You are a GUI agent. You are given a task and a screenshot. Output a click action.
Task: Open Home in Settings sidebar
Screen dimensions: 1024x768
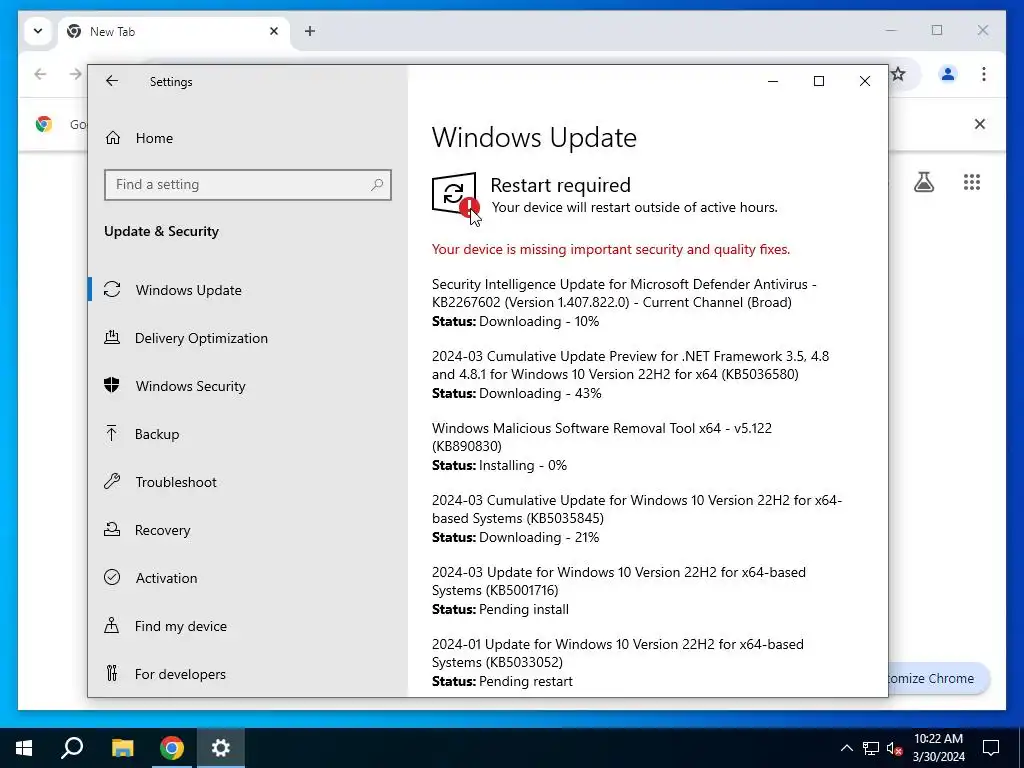[154, 138]
